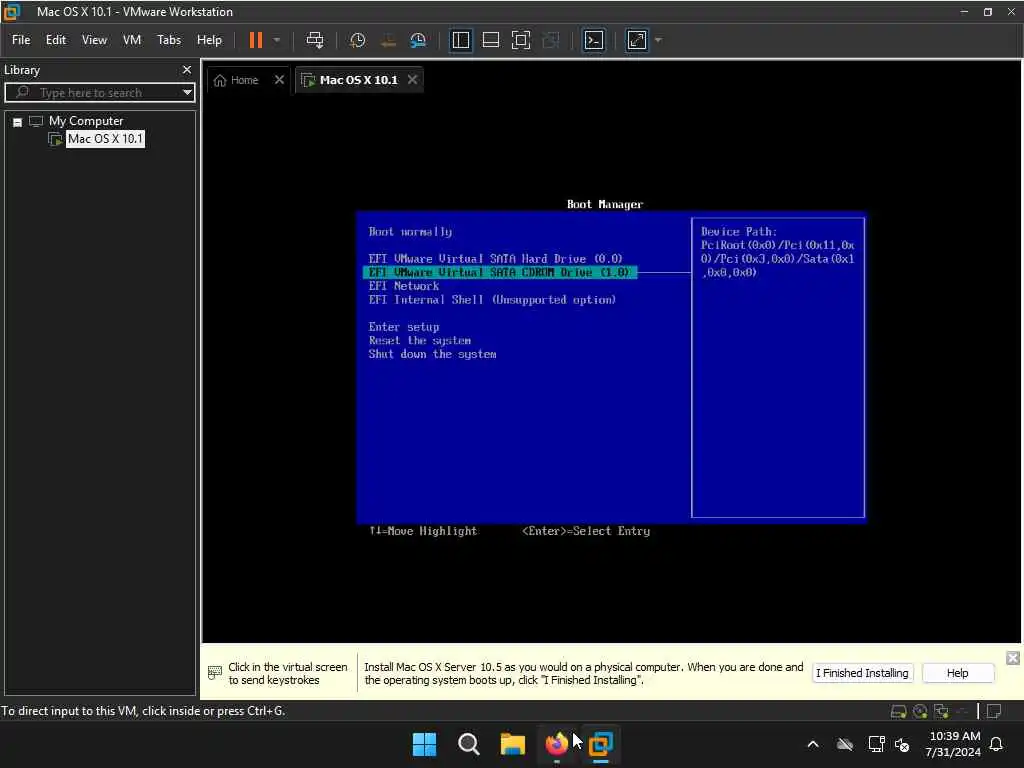1024x768 pixels.
Task: Select Boot normally in Boot Manager
Action: (x=410, y=232)
